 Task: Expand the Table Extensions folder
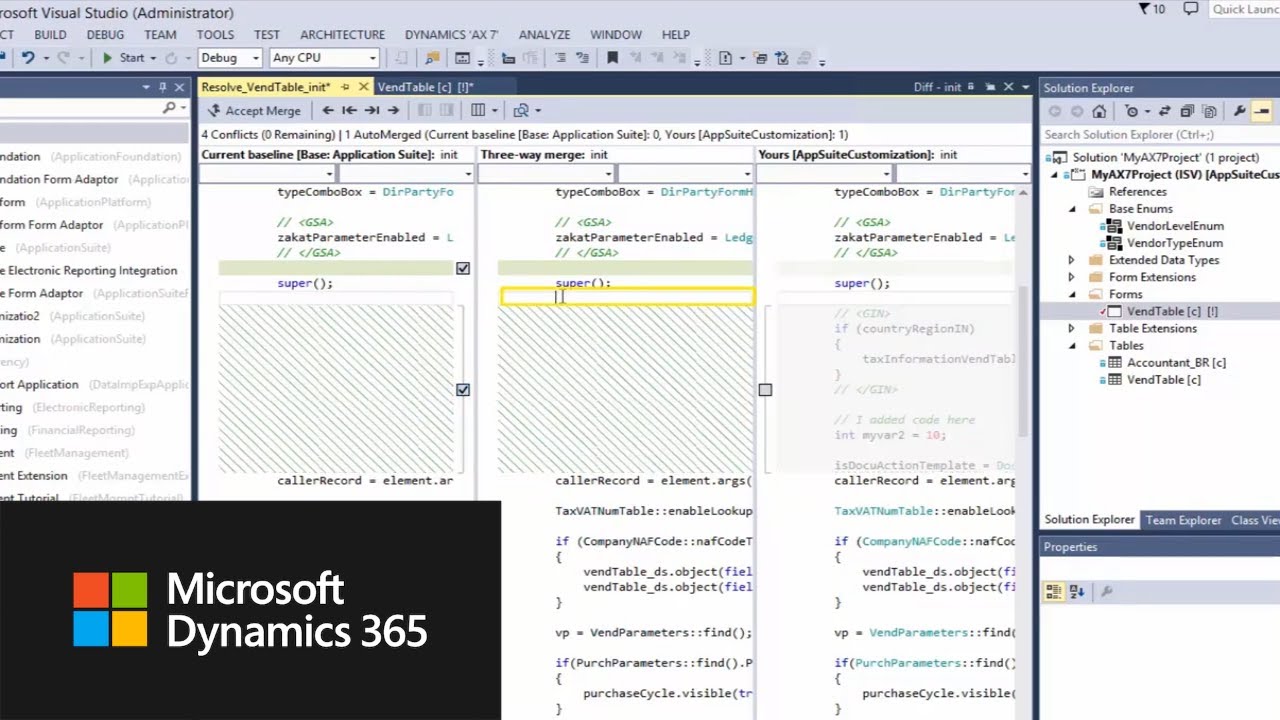[1072, 328]
